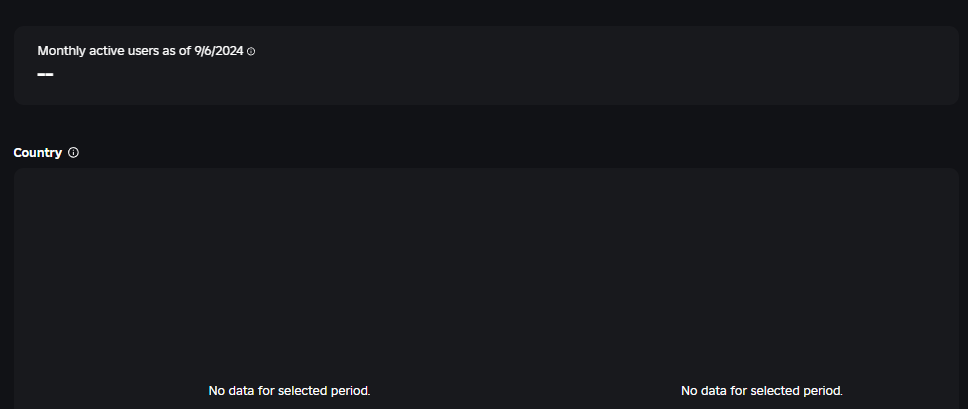The height and width of the screenshot is (409, 968).
Task: Click the 9/6/2024 date text
Action: pos(218,50)
